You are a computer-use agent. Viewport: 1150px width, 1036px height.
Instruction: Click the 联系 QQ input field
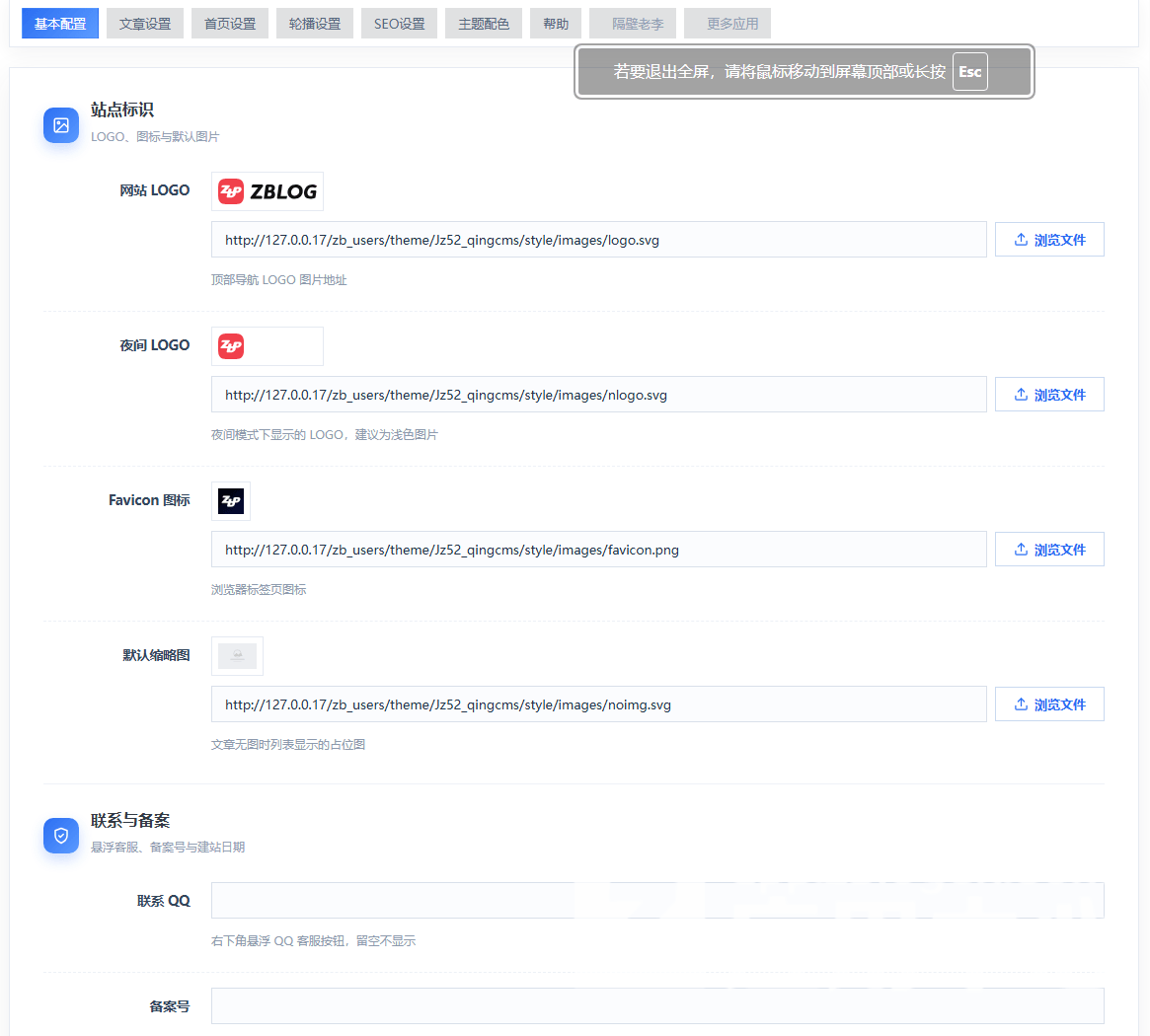(657, 901)
